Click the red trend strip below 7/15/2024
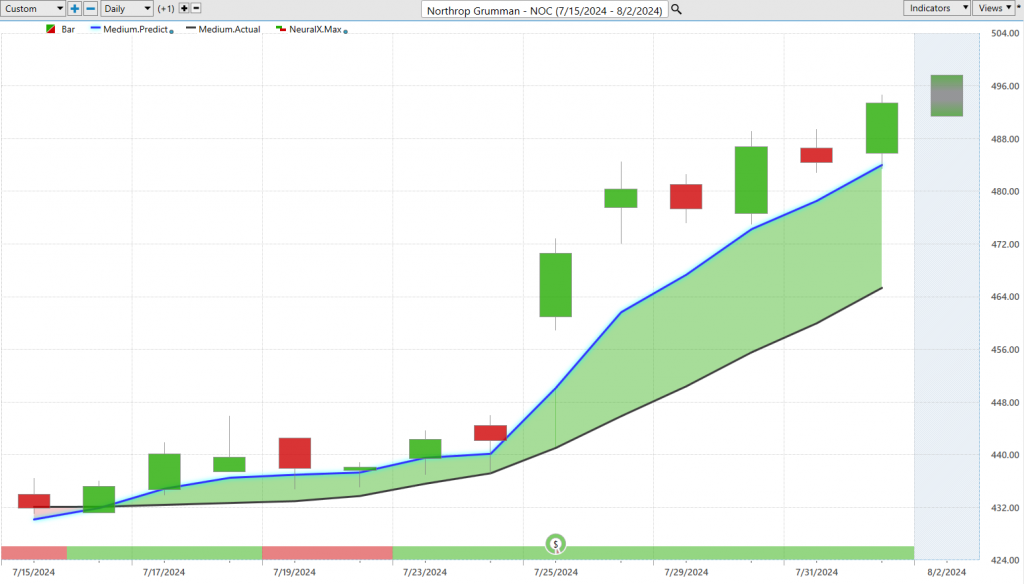Viewport: 1024px width, 584px height. (x=34, y=553)
